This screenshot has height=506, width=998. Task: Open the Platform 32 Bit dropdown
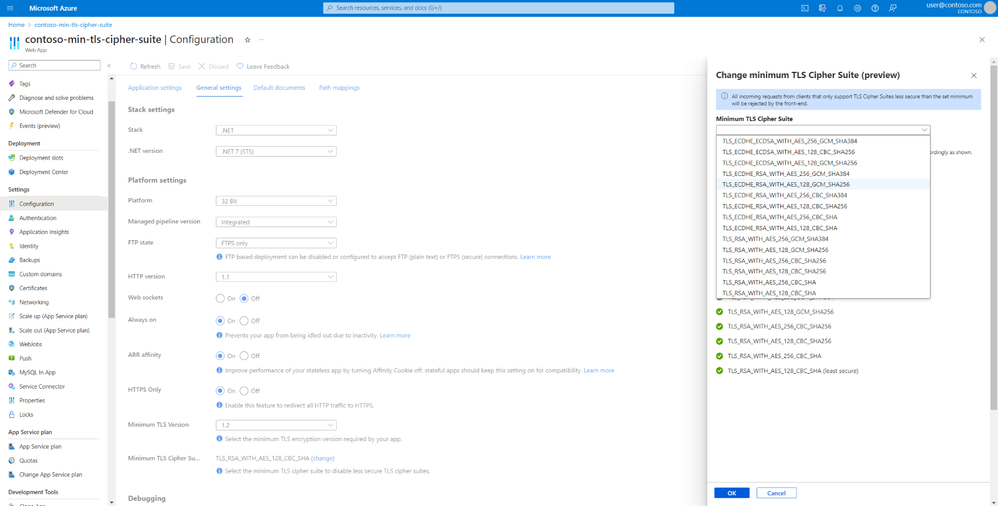point(276,201)
